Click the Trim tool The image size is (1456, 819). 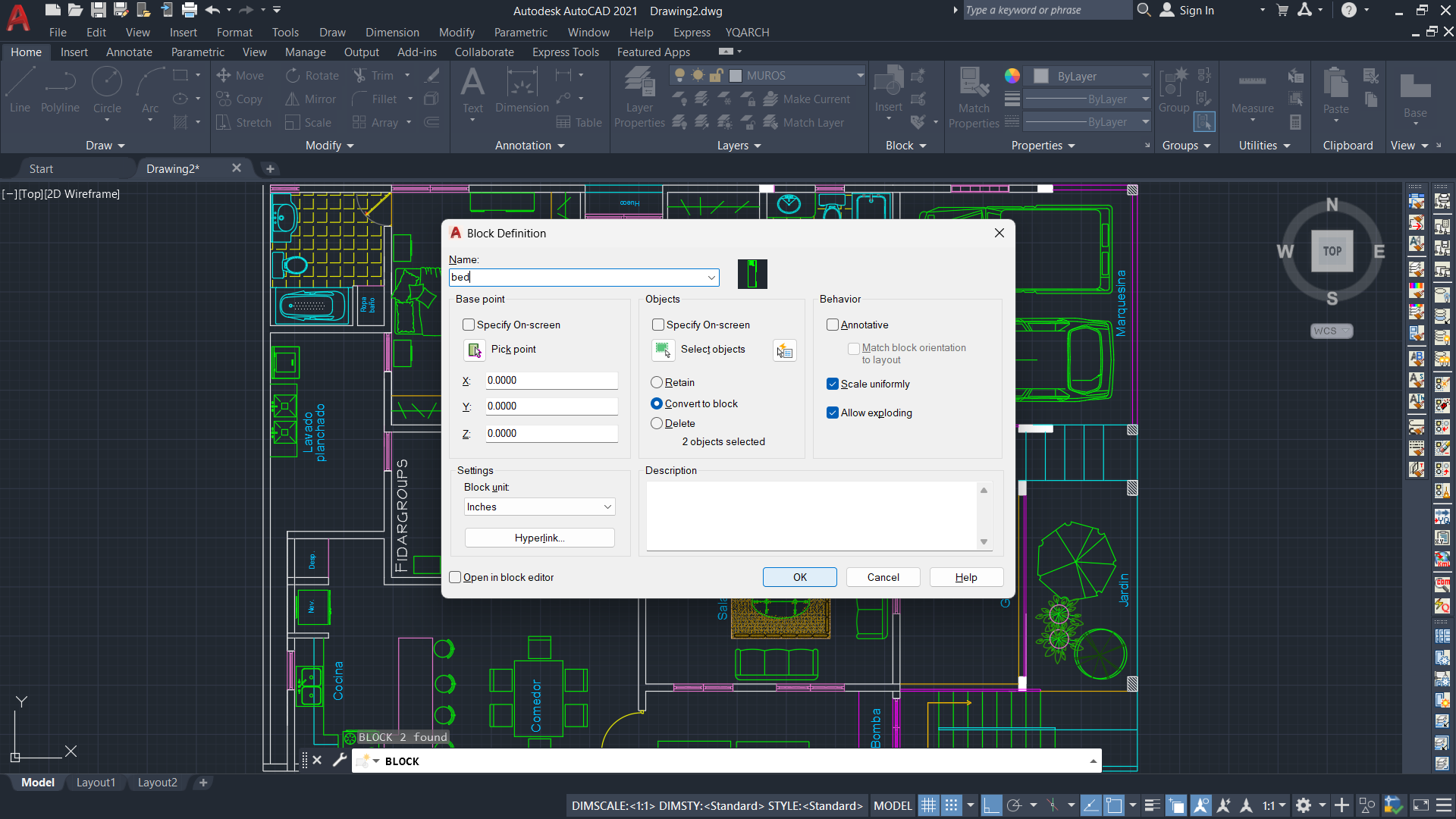[373, 76]
